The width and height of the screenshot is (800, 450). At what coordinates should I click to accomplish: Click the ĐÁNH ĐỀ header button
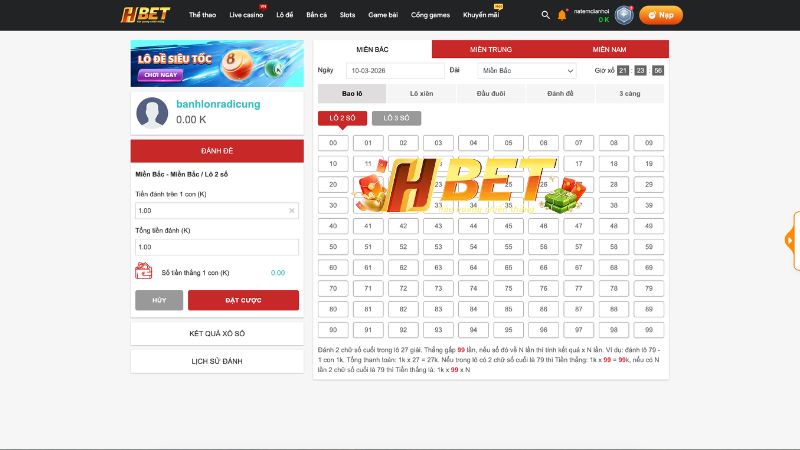click(x=217, y=151)
